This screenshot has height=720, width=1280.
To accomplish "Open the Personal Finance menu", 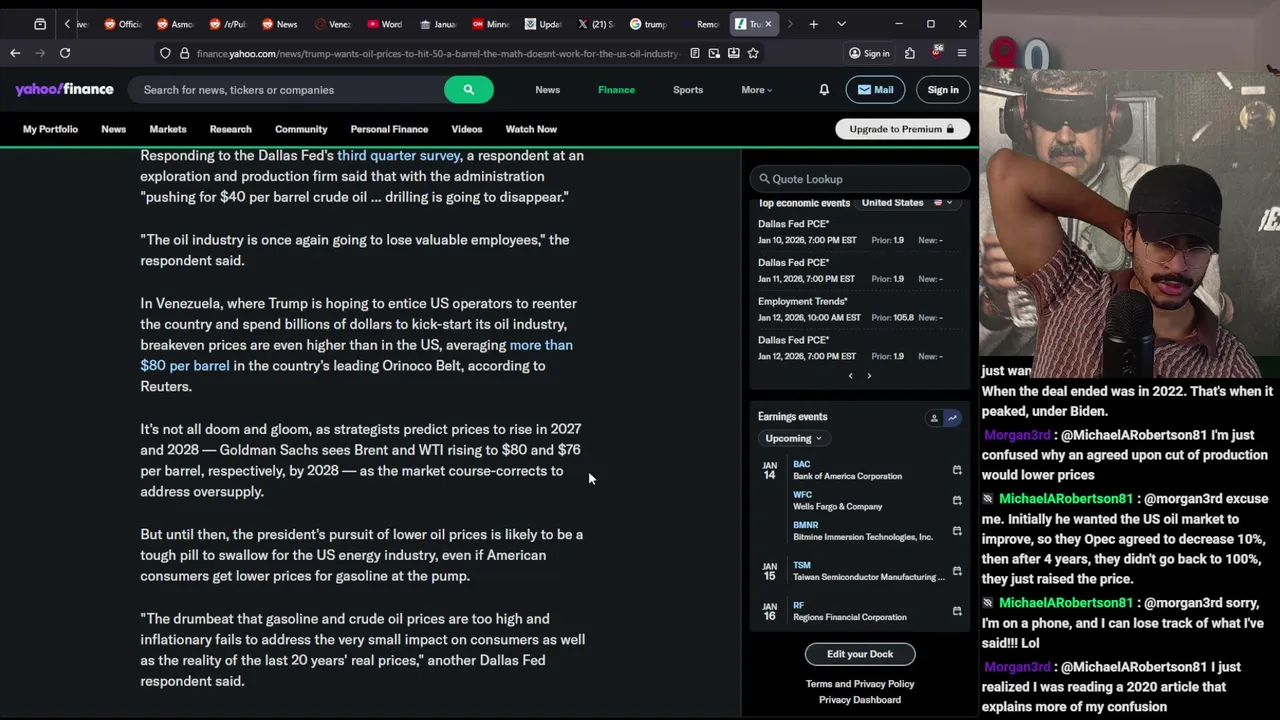I will click(x=389, y=129).
